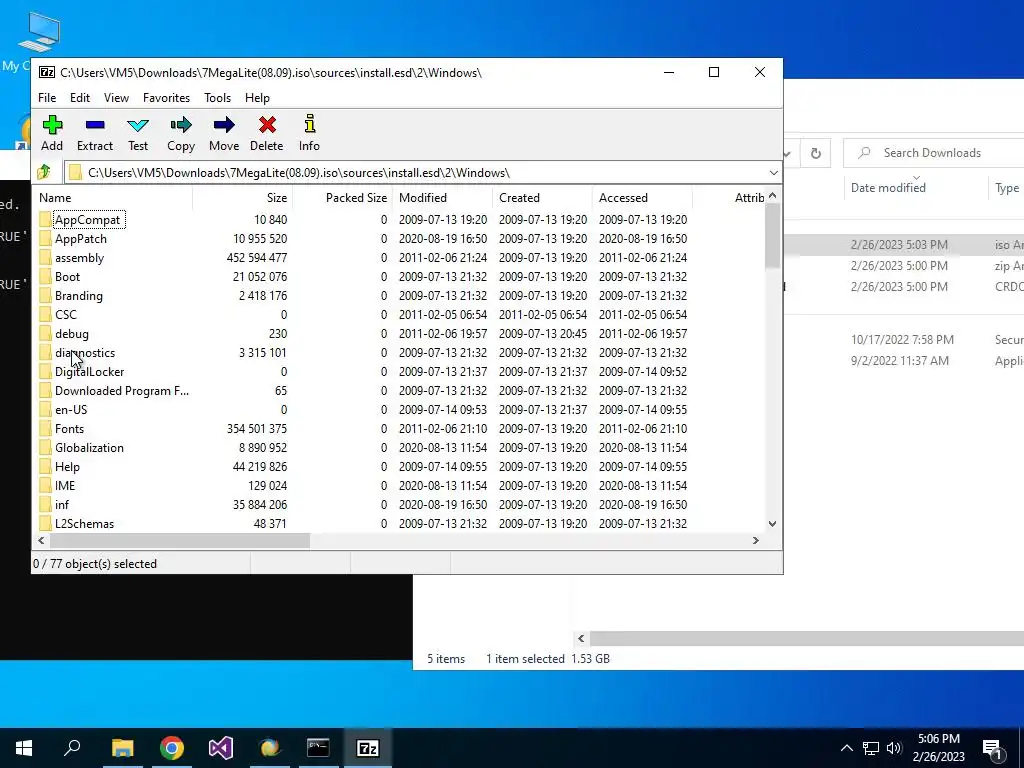Select the AppCompat folder icon
1024x768 pixels.
[45, 219]
